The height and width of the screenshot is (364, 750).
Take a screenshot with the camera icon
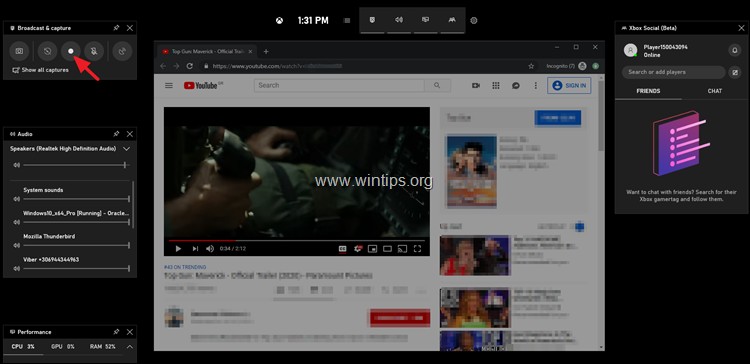point(19,51)
